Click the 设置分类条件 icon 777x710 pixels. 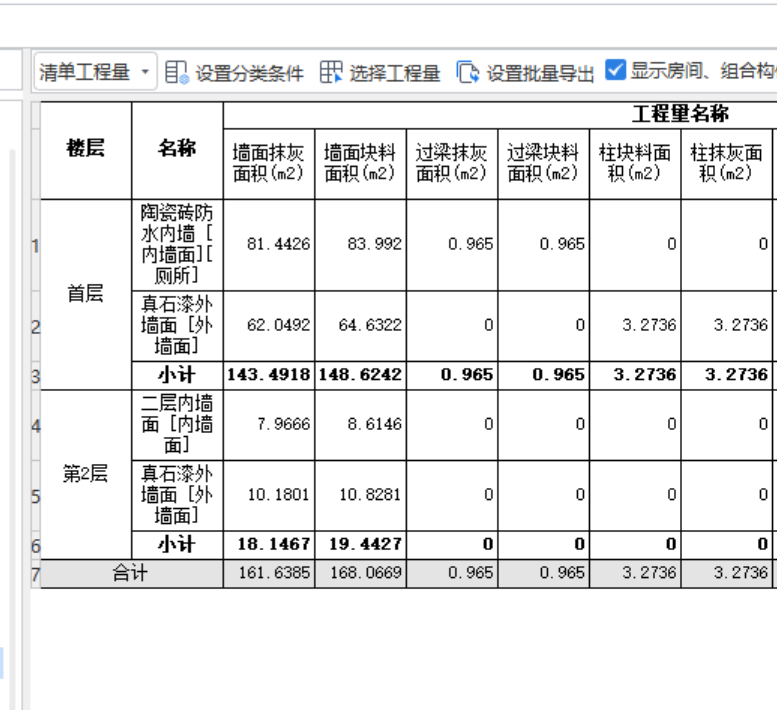coord(176,72)
